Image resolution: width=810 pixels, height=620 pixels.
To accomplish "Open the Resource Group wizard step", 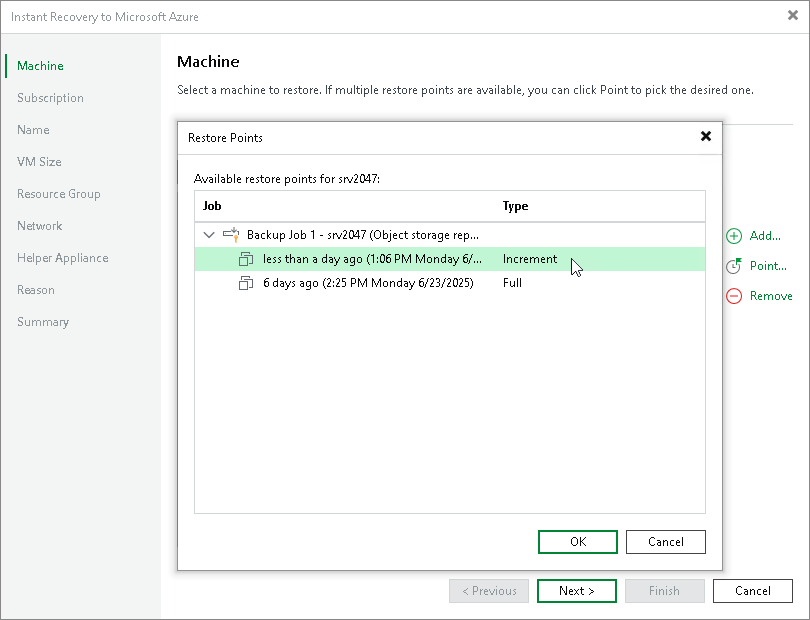I will 59,194.
